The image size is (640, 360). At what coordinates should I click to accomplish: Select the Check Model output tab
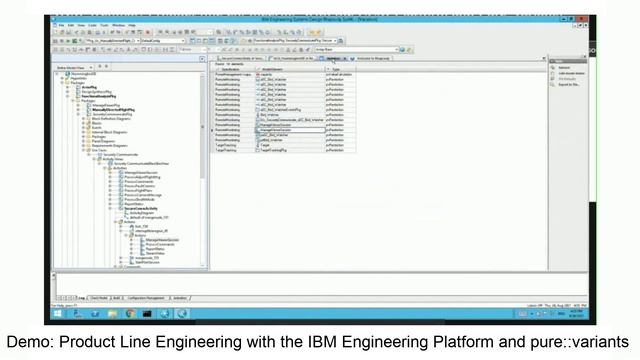(x=99, y=298)
